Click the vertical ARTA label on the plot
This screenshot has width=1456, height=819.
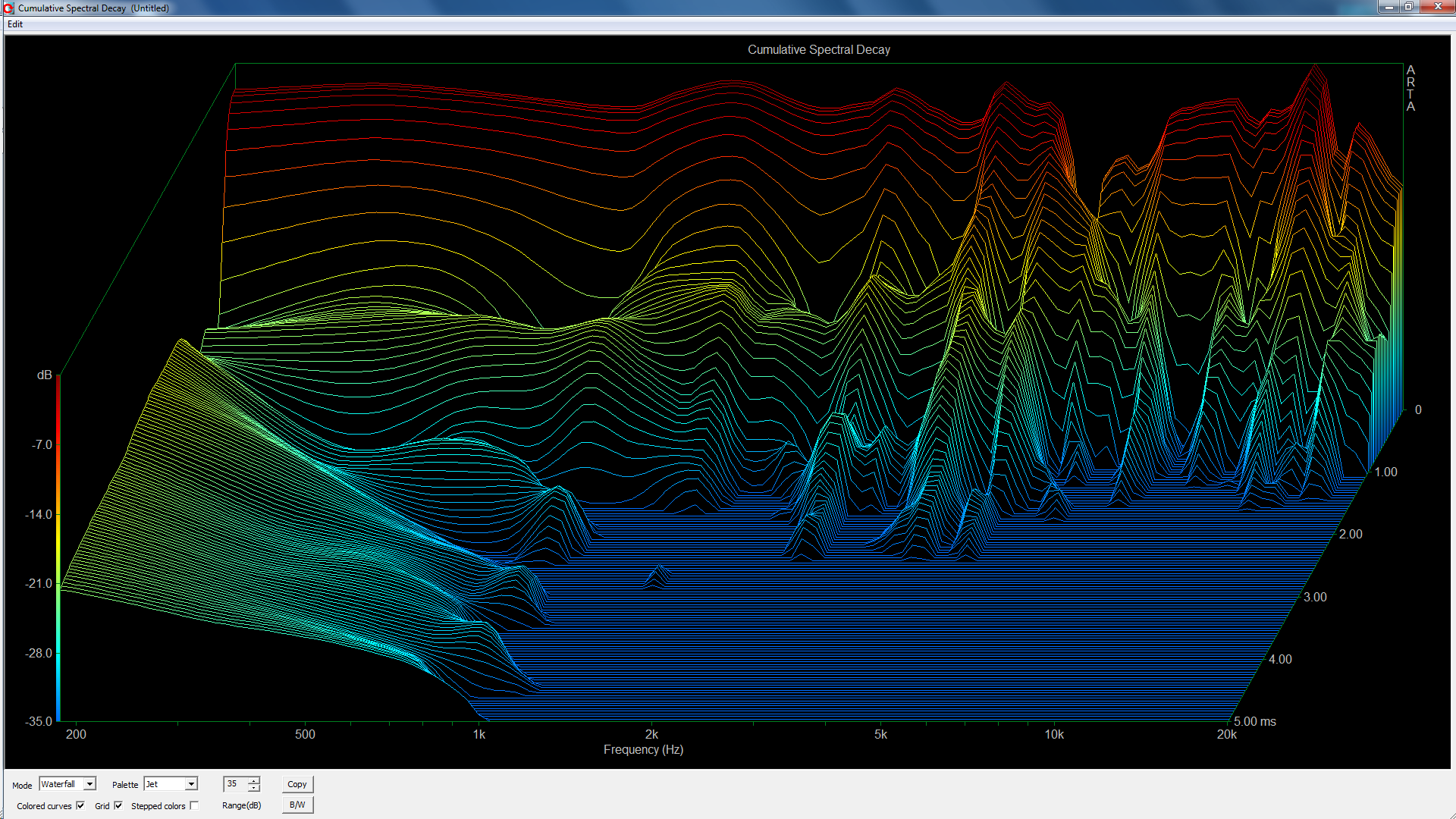pyautogui.click(x=1410, y=88)
